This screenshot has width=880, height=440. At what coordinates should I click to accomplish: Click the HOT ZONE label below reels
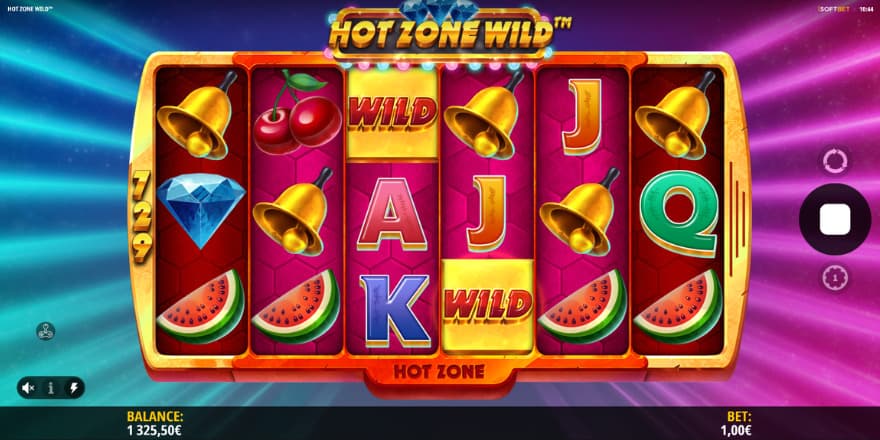439,372
